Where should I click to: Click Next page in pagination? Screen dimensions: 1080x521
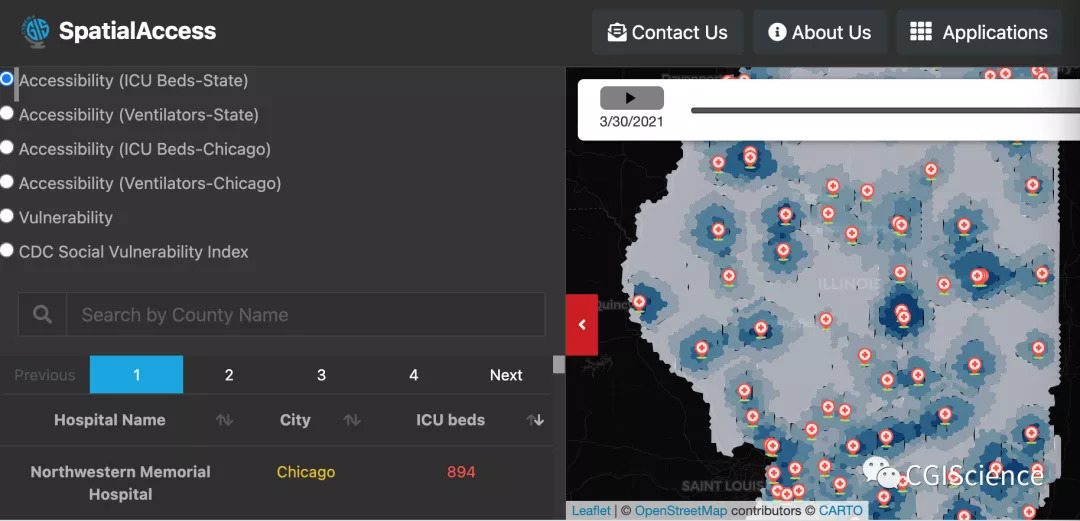click(x=505, y=375)
